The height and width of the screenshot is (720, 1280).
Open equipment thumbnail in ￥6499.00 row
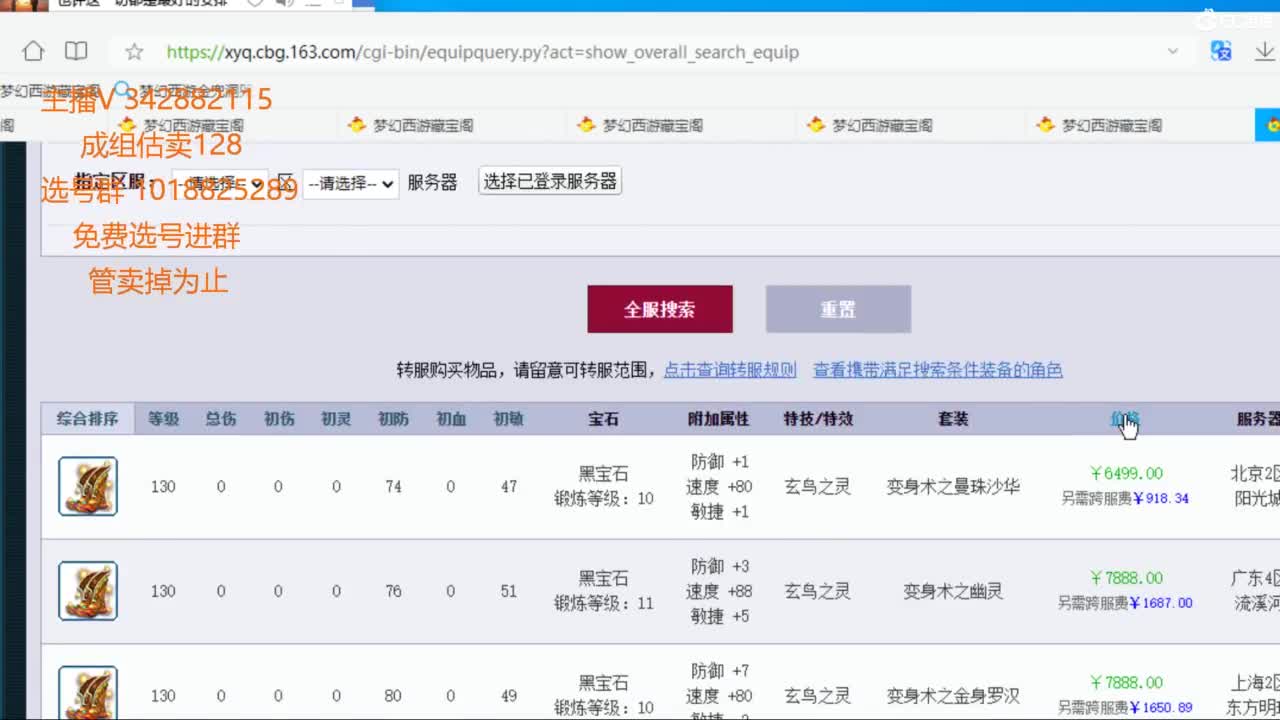coord(88,486)
